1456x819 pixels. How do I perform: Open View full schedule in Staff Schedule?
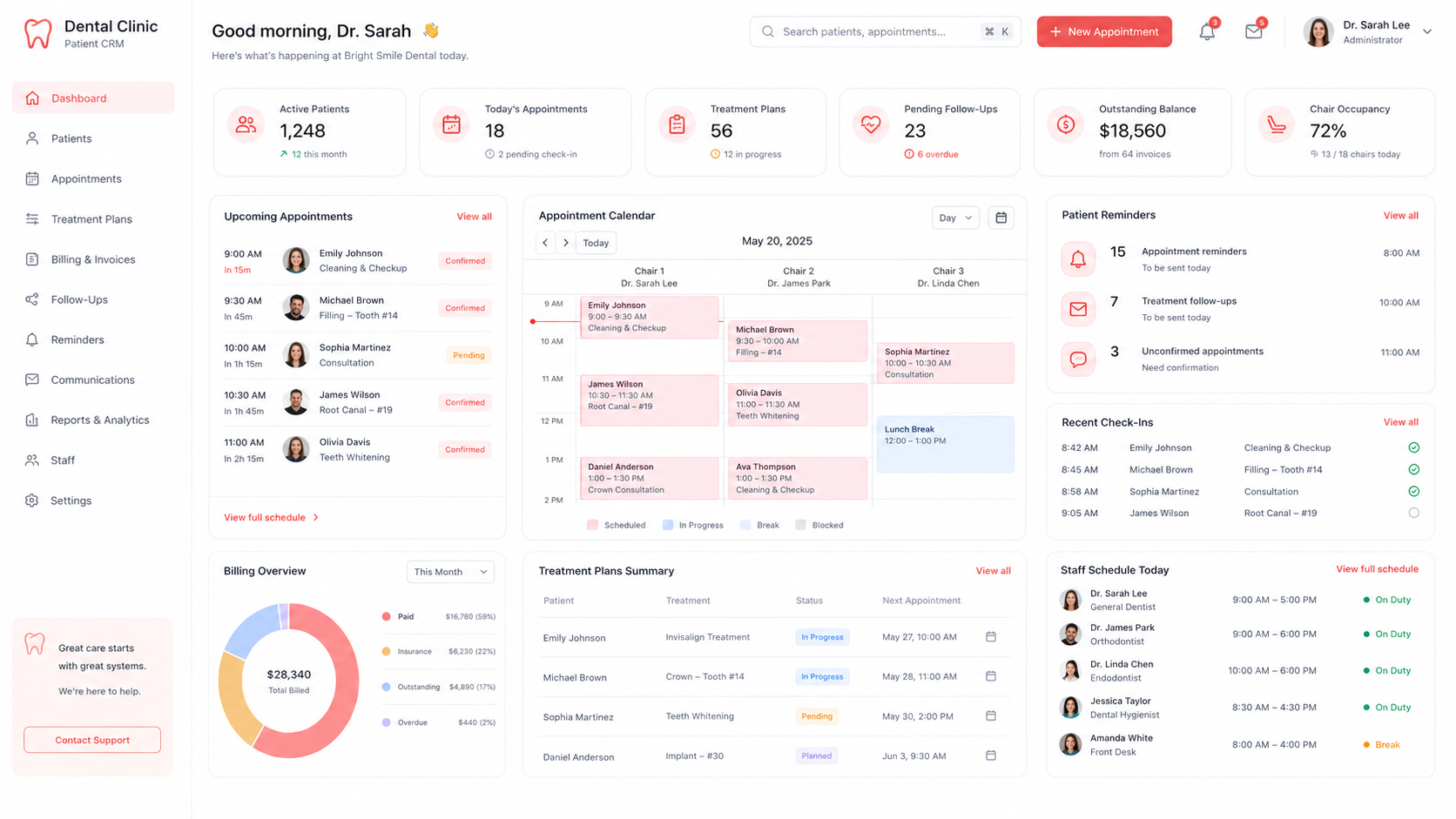[x=1378, y=569]
